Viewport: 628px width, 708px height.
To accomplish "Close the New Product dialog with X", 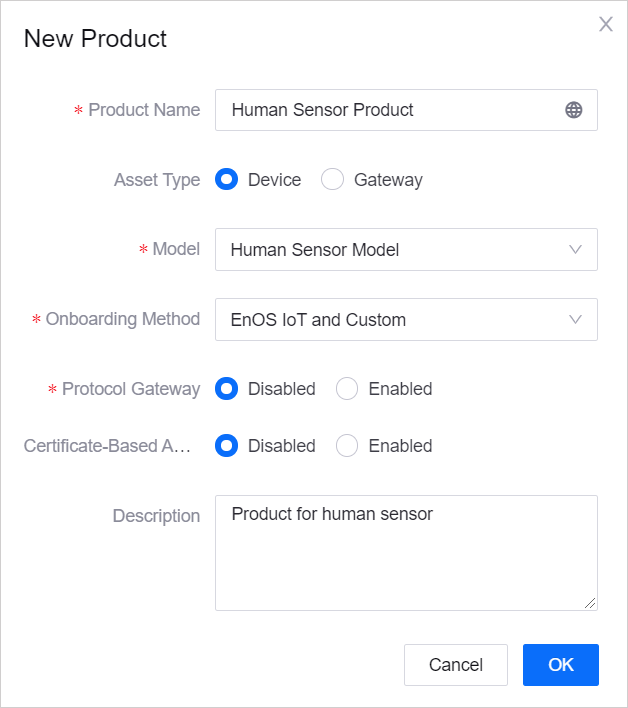I will point(605,24).
